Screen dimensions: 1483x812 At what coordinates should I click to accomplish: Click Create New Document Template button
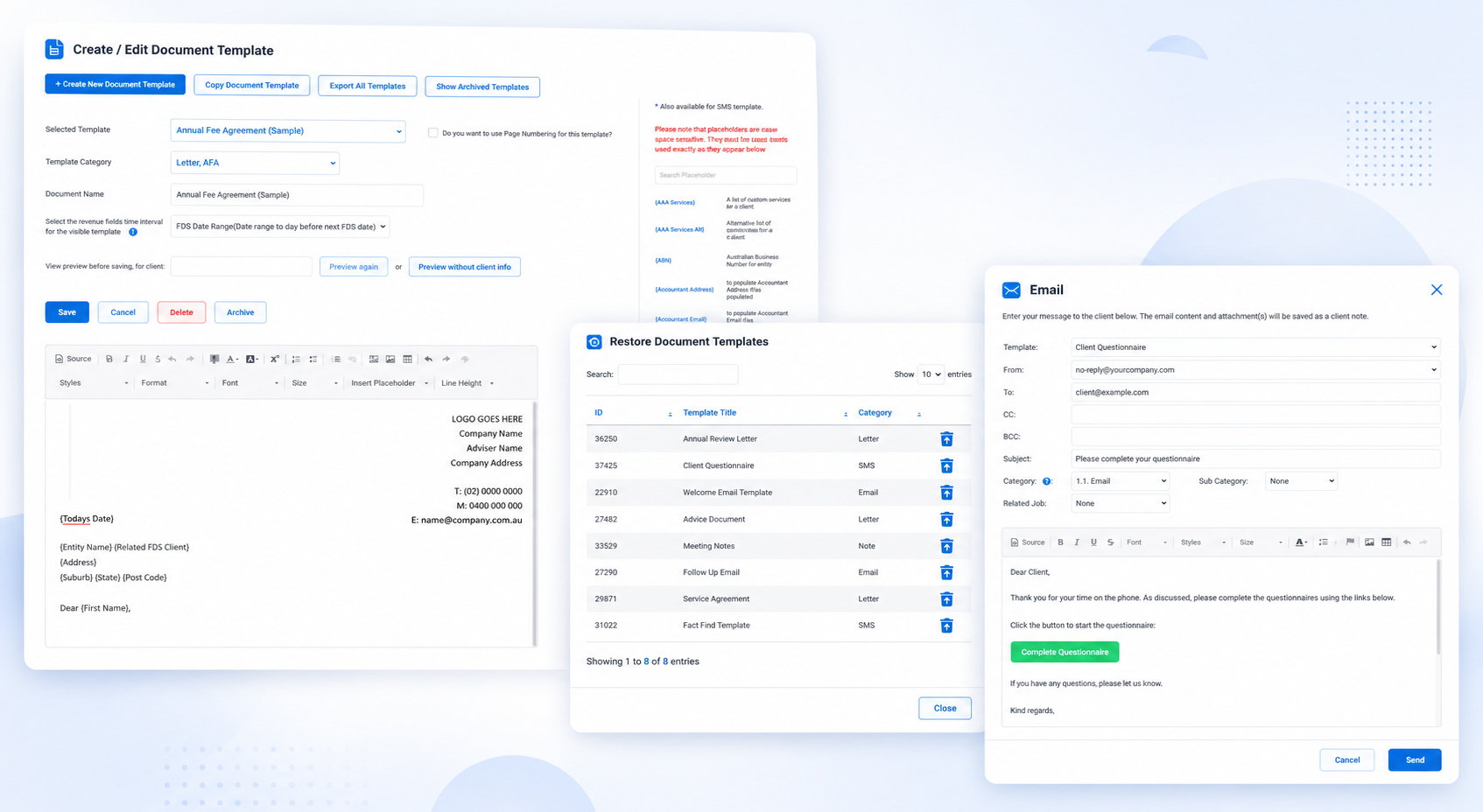(x=116, y=84)
